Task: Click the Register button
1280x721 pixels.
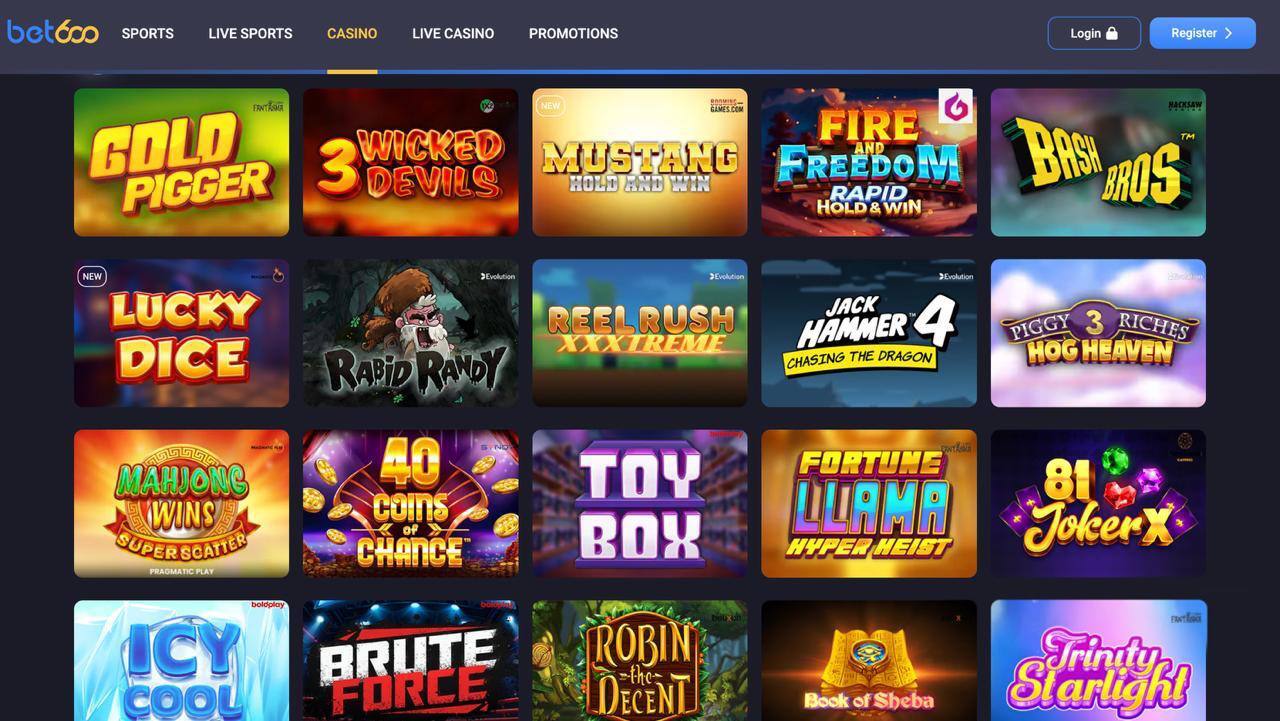Action: pyautogui.click(x=1203, y=33)
